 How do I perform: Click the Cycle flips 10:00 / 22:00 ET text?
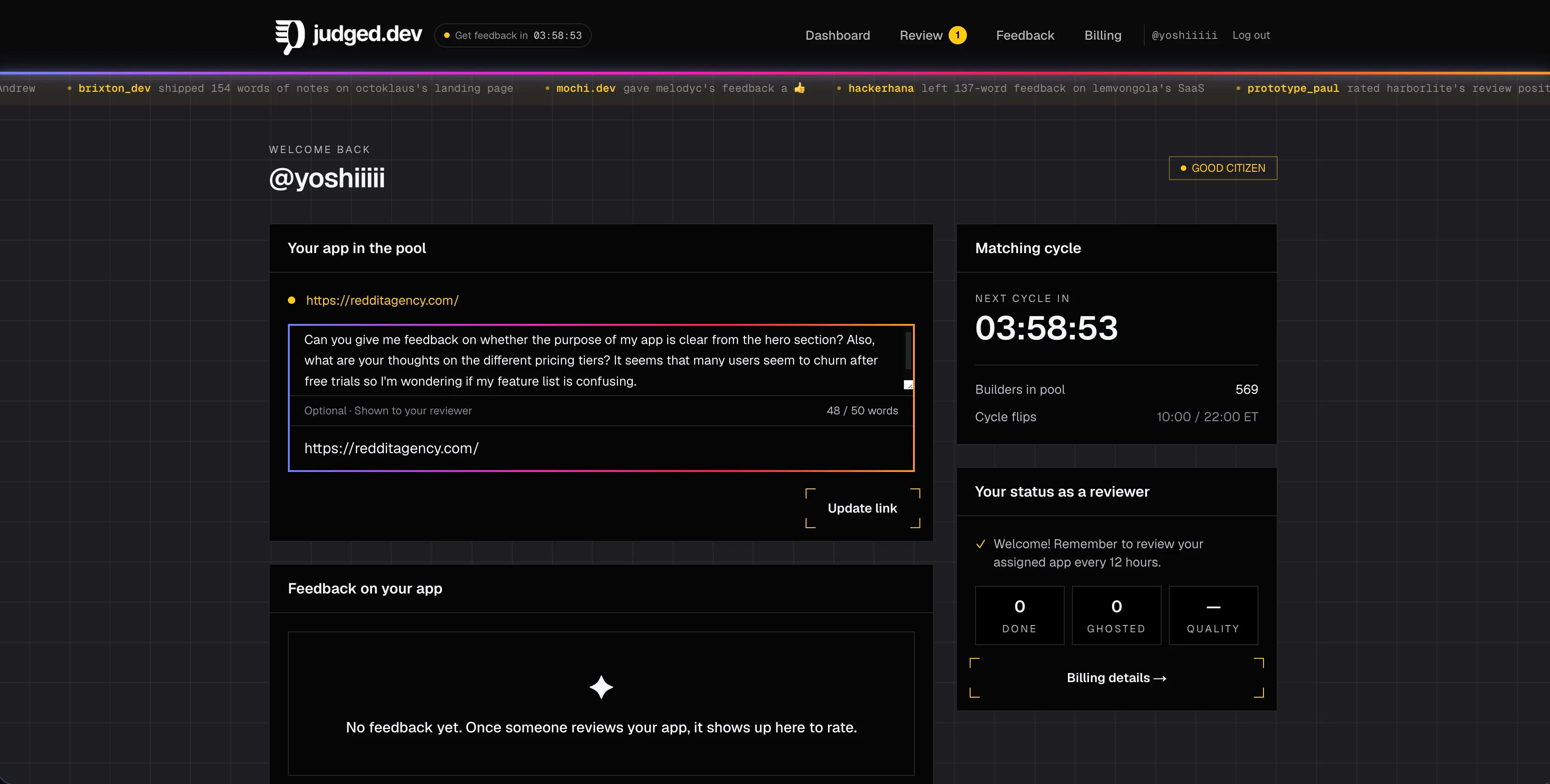[x=1207, y=417]
